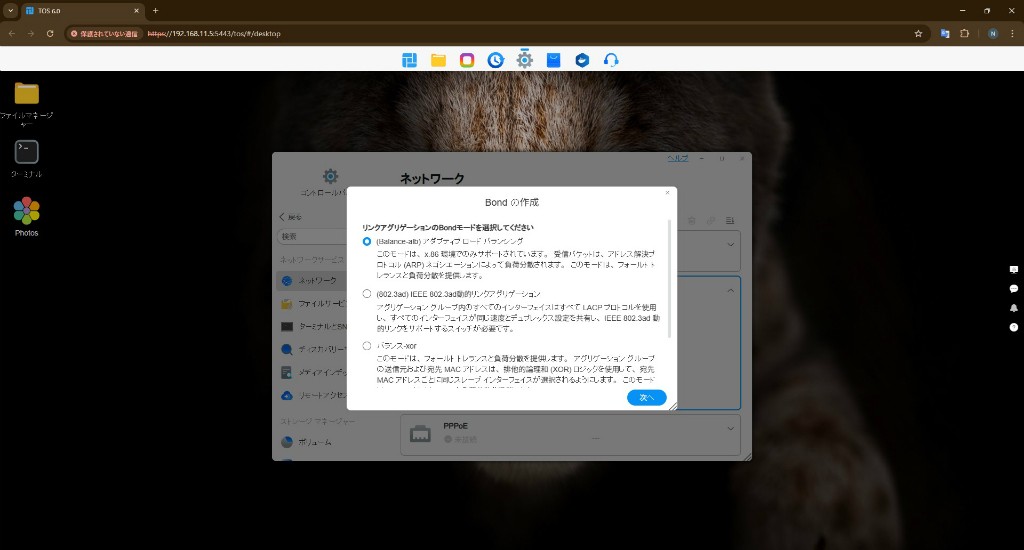Screen dimensions: 1024x550
Task: Open the blue clock backup icon in dock
Action: pyautogui.click(x=496, y=60)
